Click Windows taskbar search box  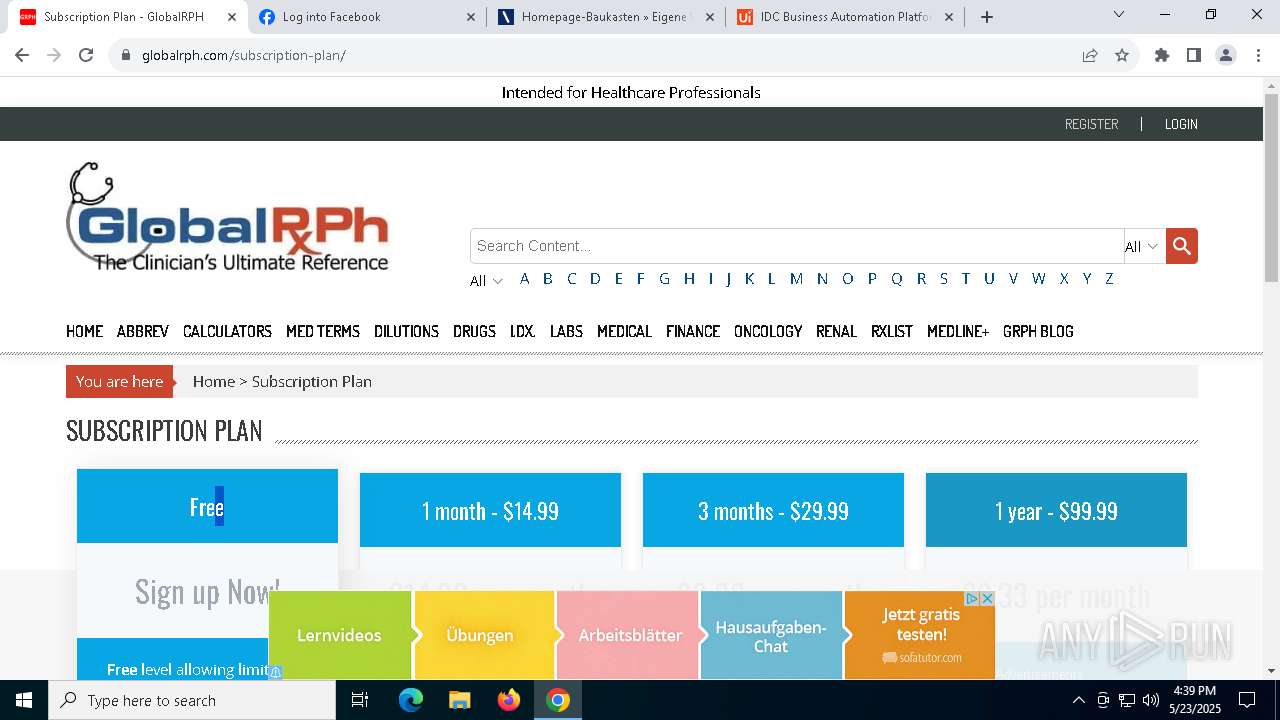(x=192, y=700)
